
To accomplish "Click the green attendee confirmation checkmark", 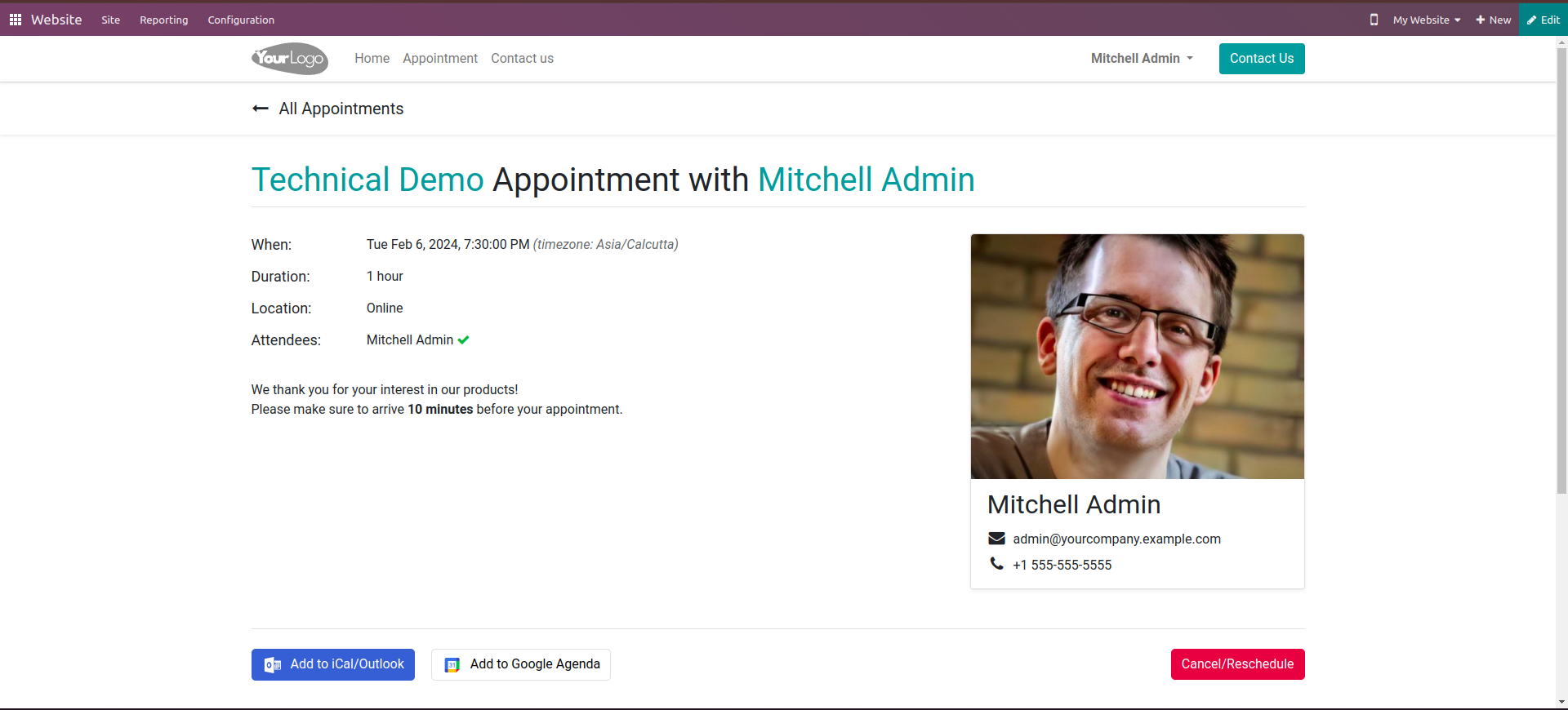I will point(463,340).
